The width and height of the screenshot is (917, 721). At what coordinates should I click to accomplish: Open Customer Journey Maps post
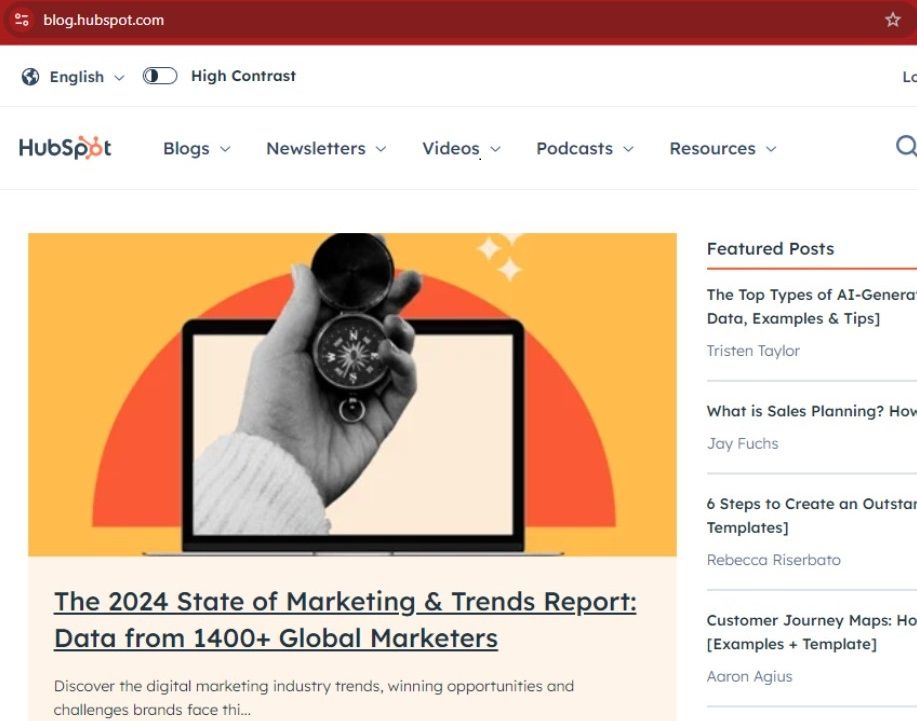[x=812, y=632]
